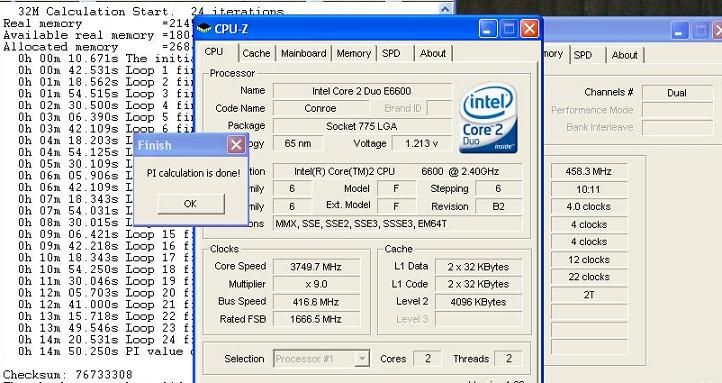
Task: Open the Cache tab in CPU-Z
Action: 256,53
